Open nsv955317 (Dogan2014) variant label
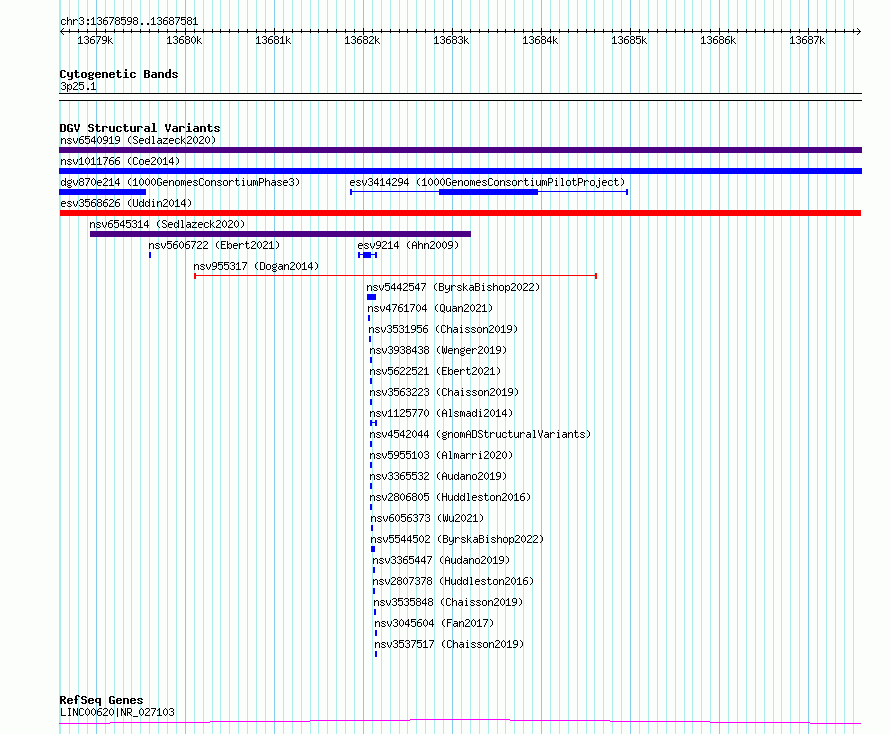 (256, 266)
